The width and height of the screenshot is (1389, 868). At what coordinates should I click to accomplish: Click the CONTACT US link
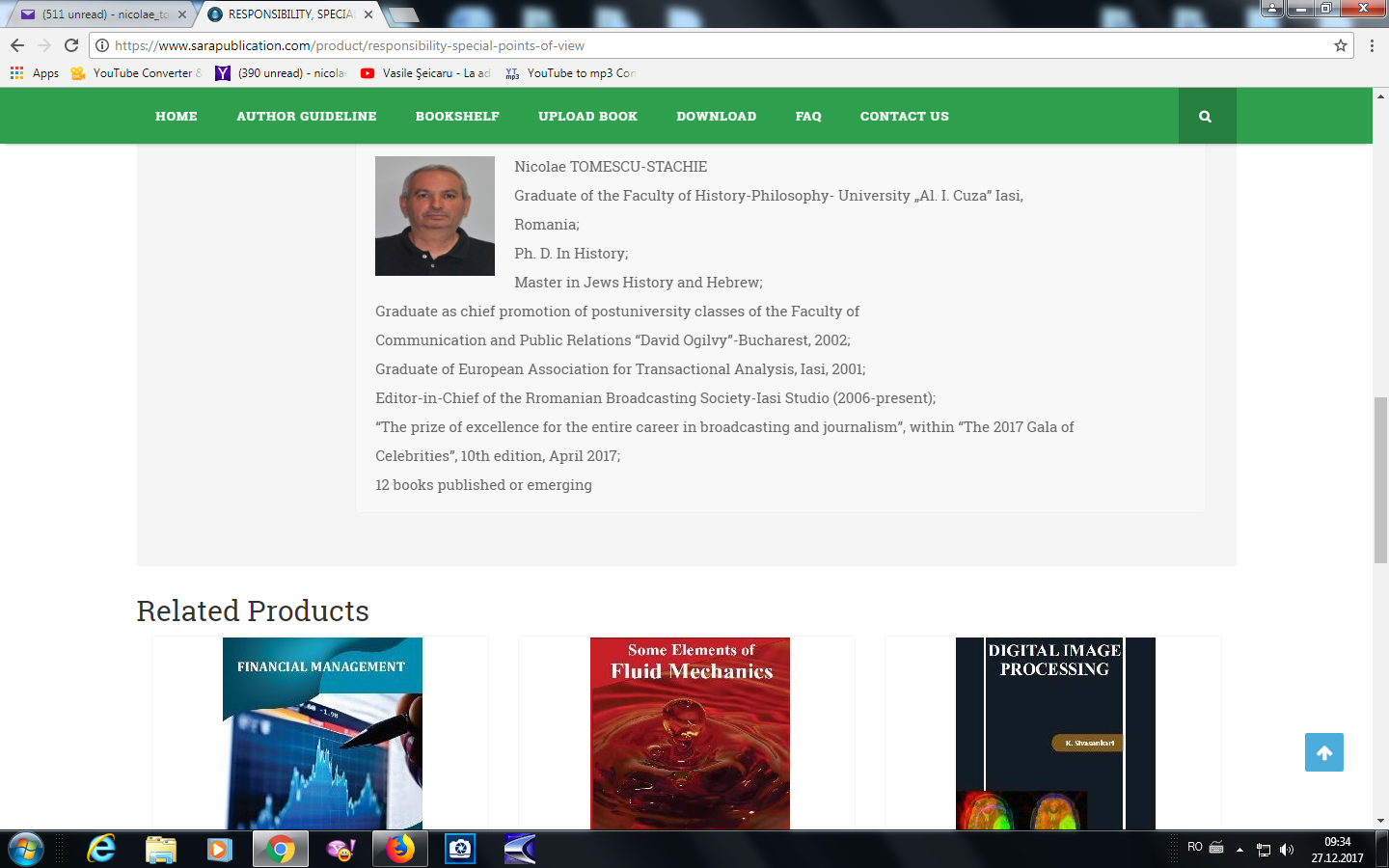904,117
